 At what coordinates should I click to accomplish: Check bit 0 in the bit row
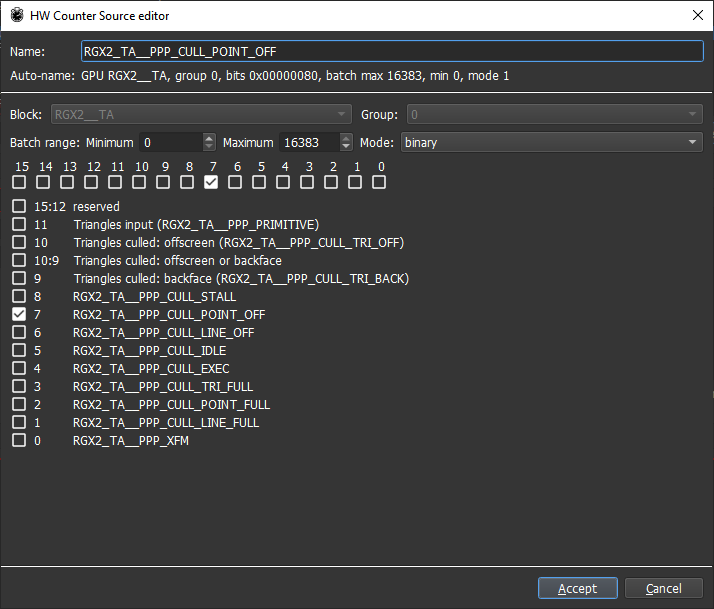(x=379, y=182)
